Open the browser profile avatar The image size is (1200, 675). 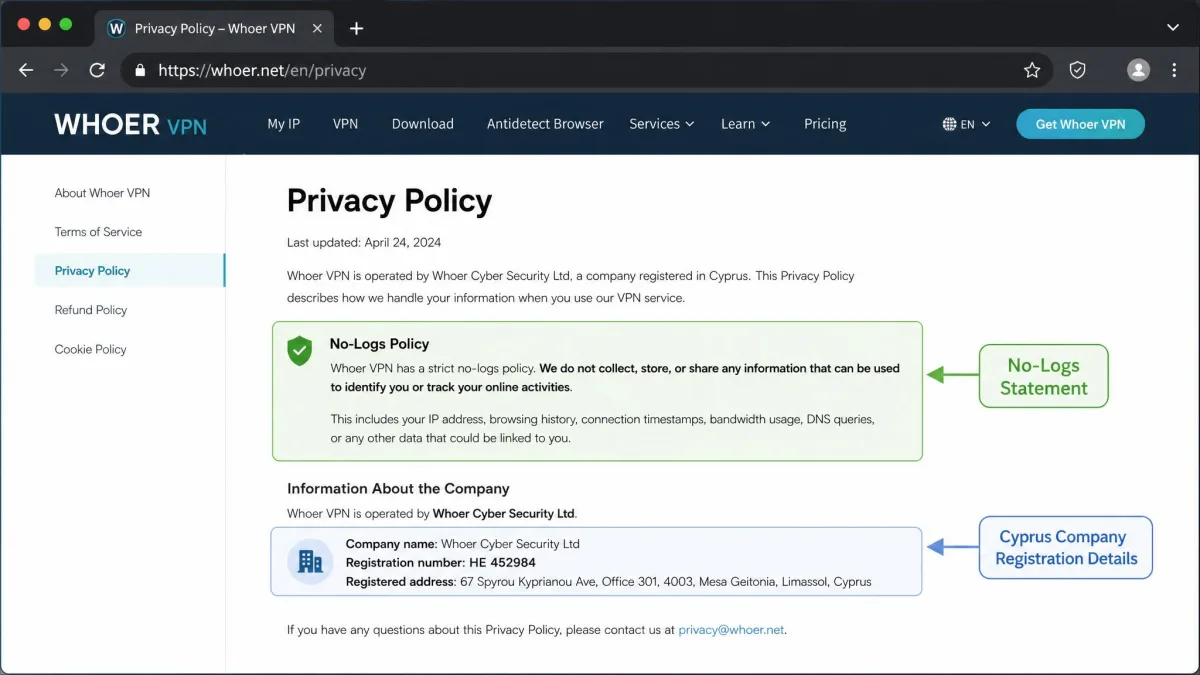(1138, 70)
